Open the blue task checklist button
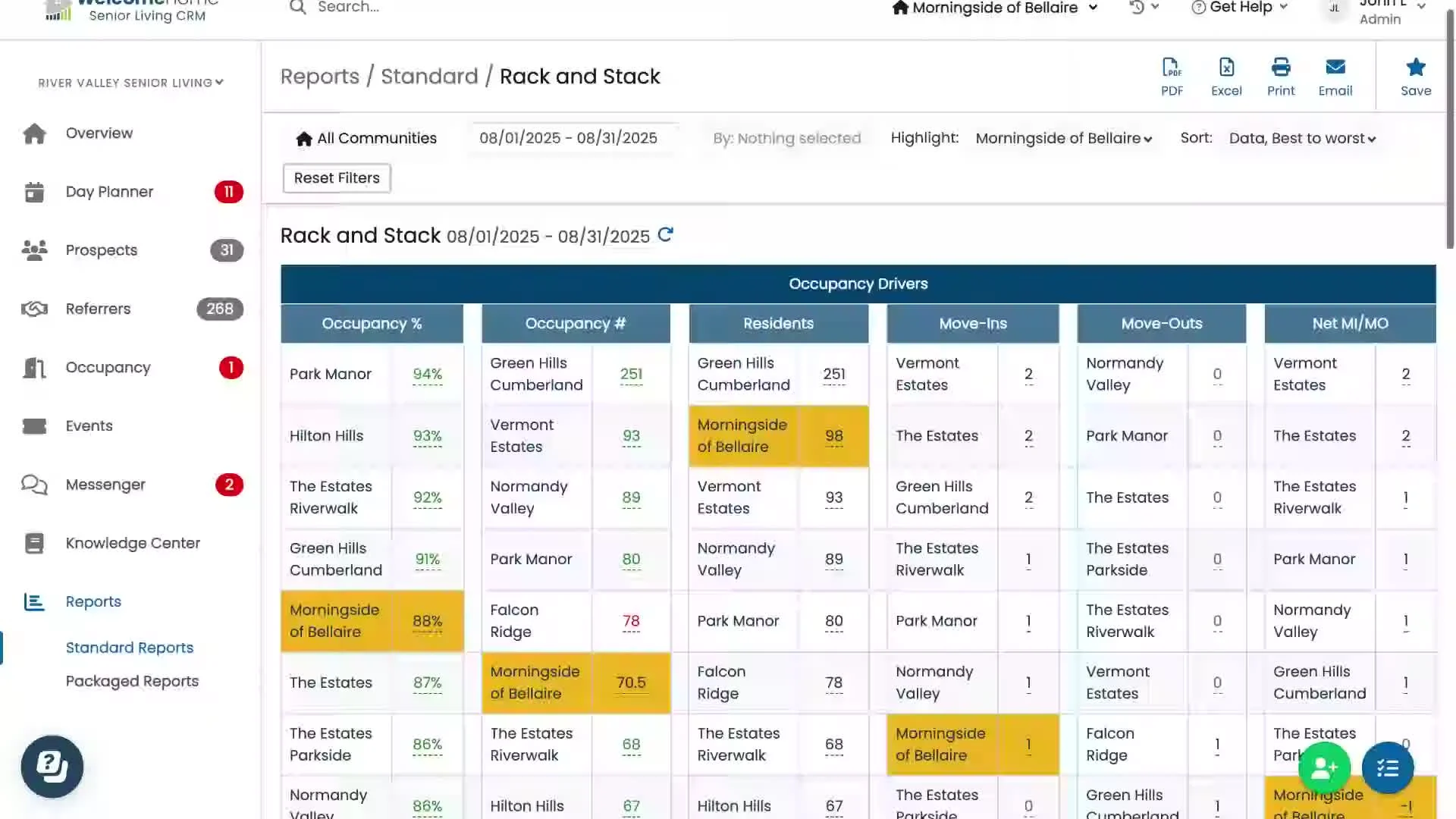1456x819 pixels. click(1388, 767)
